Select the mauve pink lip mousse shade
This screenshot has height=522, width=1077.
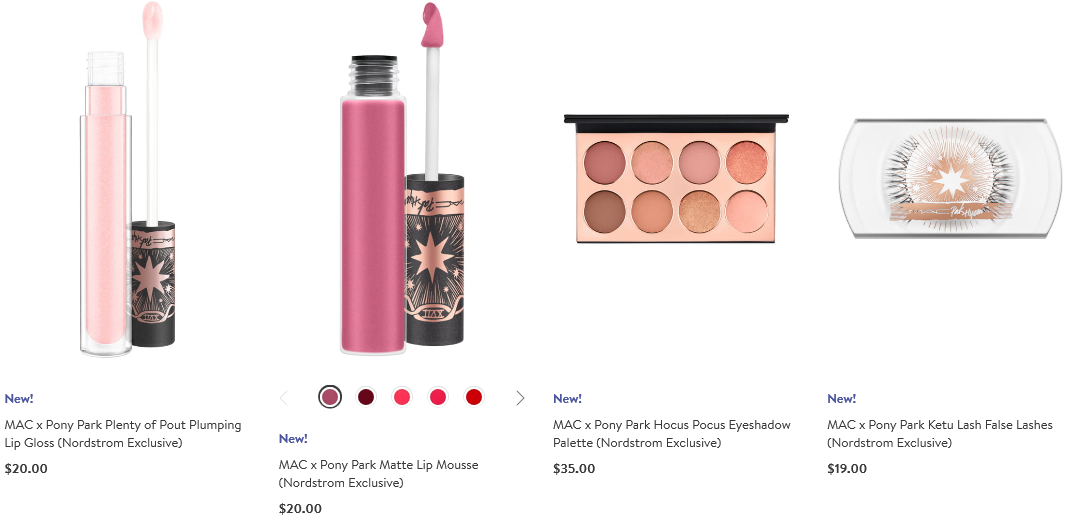tap(330, 397)
